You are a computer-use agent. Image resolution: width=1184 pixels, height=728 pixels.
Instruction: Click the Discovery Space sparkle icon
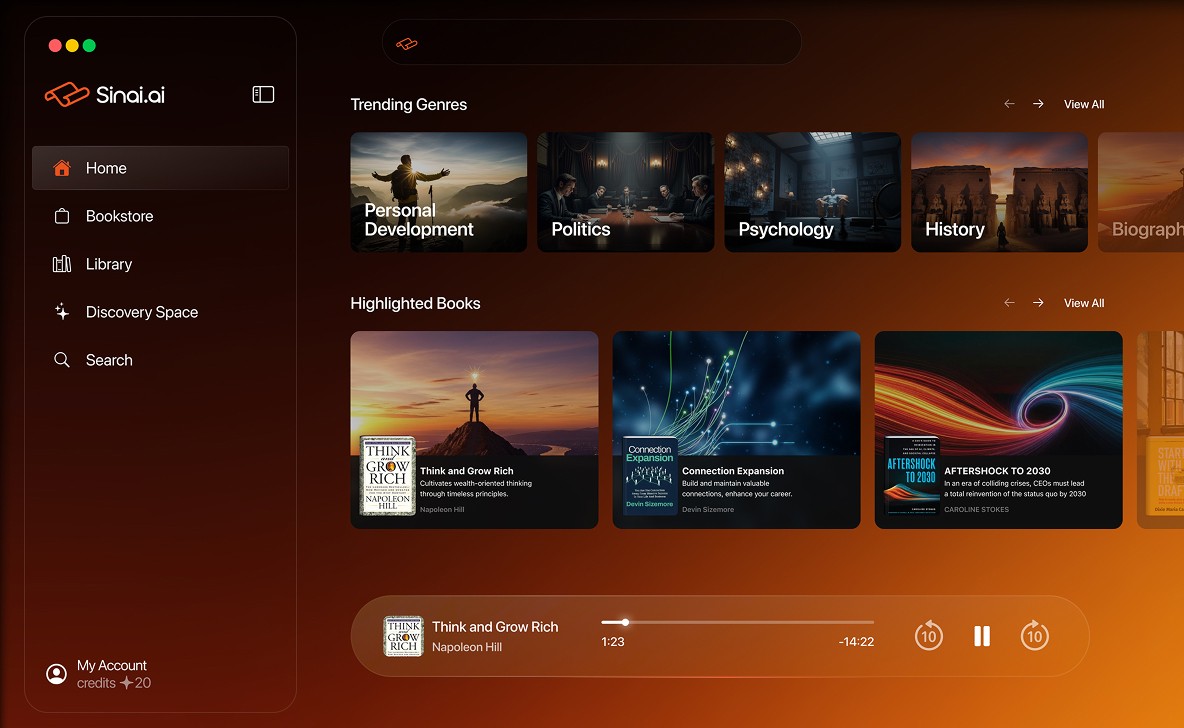click(x=62, y=312)
